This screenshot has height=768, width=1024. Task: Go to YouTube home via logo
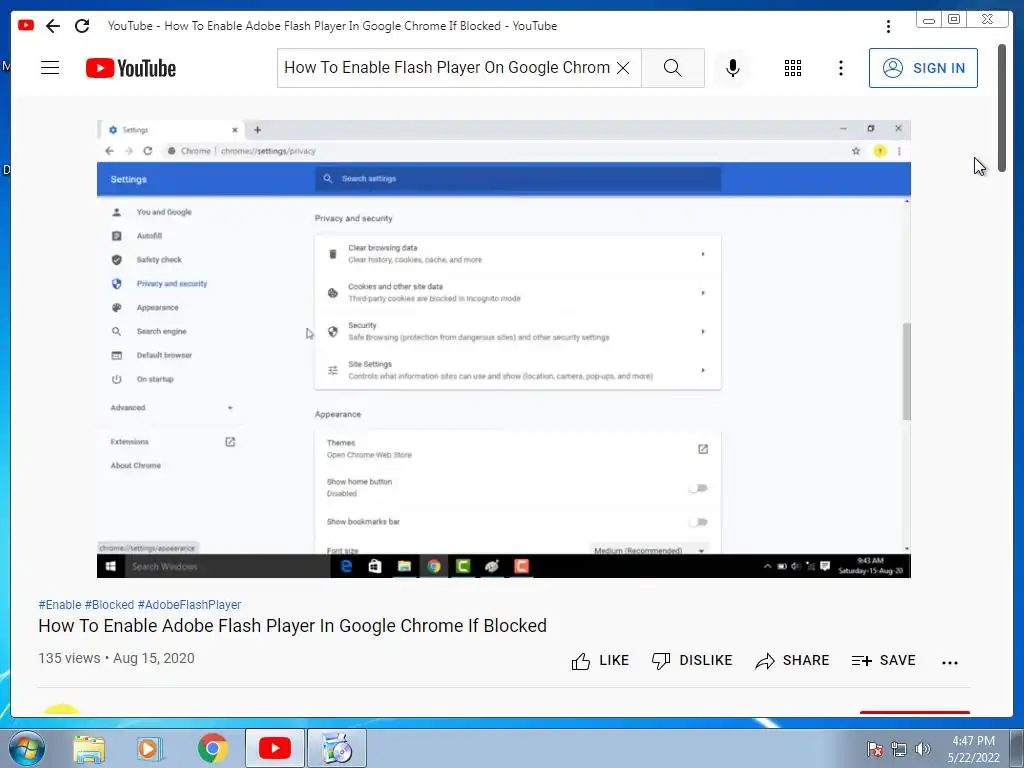[x=131, y=68]
